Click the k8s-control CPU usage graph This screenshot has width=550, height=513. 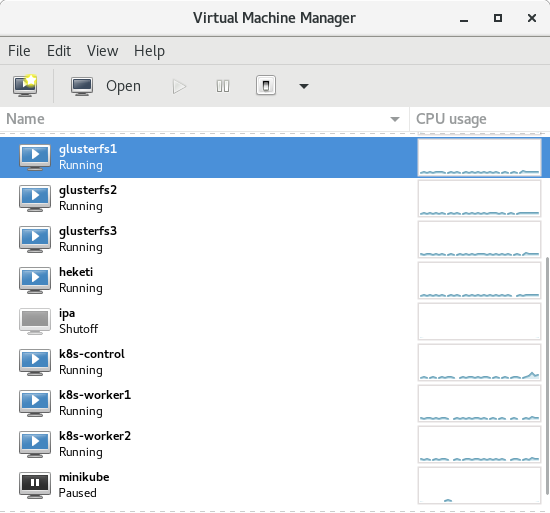tap(479, 362)
